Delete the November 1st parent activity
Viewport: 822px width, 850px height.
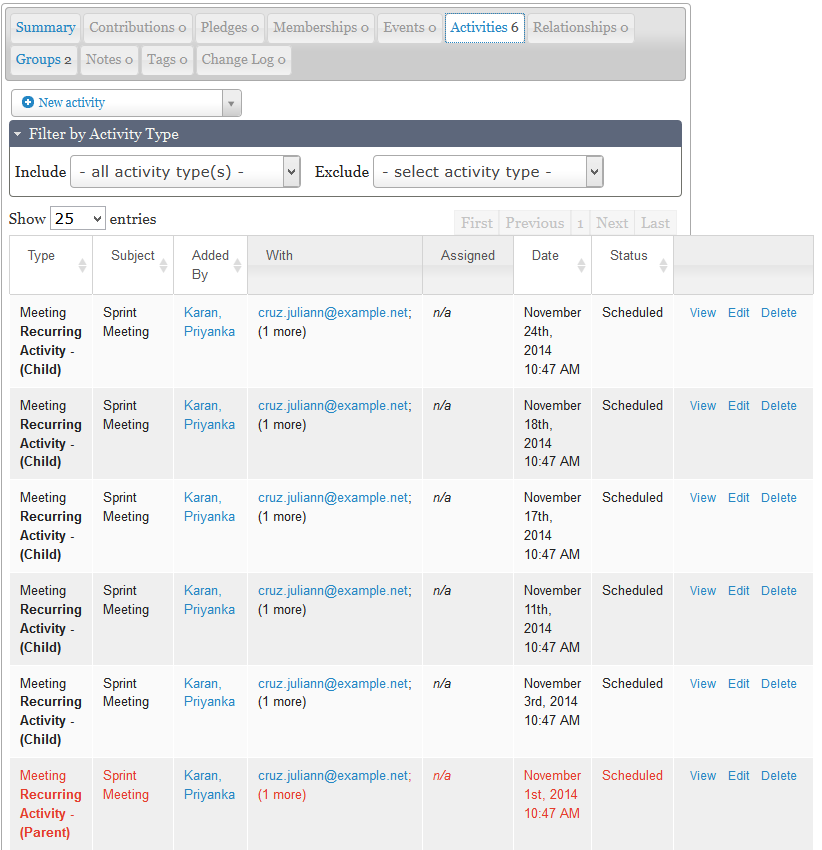tap(779, 776)
